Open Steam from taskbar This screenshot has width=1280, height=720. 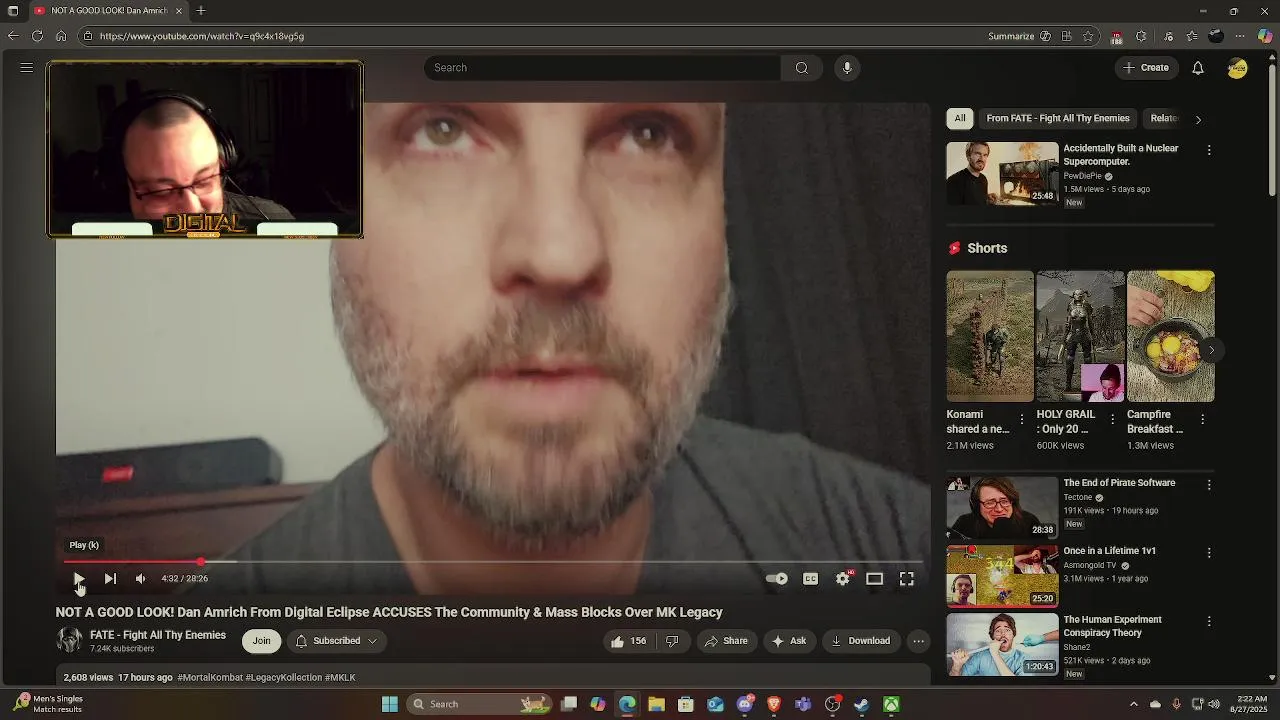(x=861, y=704)
